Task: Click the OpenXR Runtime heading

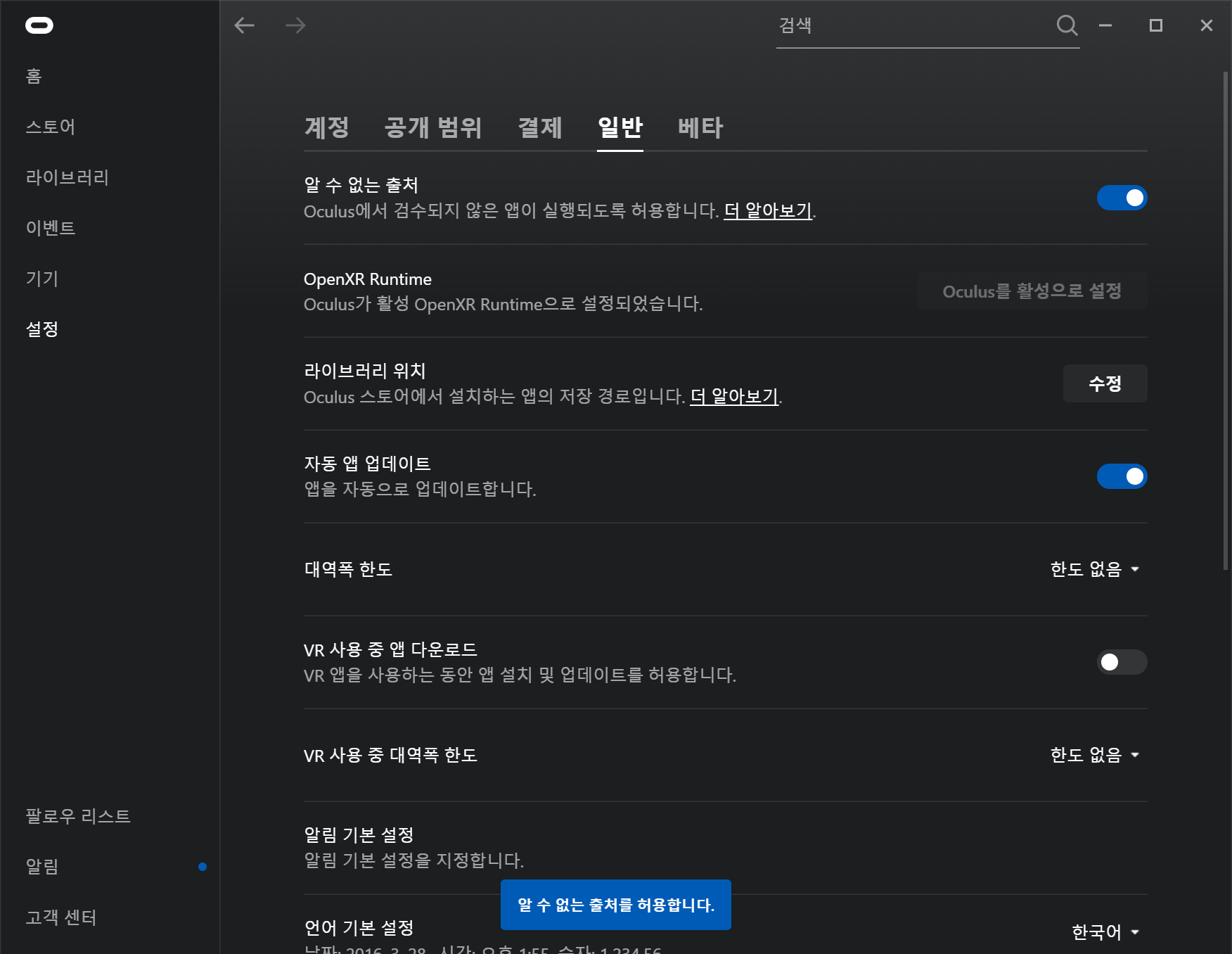Action: [368, 279]
